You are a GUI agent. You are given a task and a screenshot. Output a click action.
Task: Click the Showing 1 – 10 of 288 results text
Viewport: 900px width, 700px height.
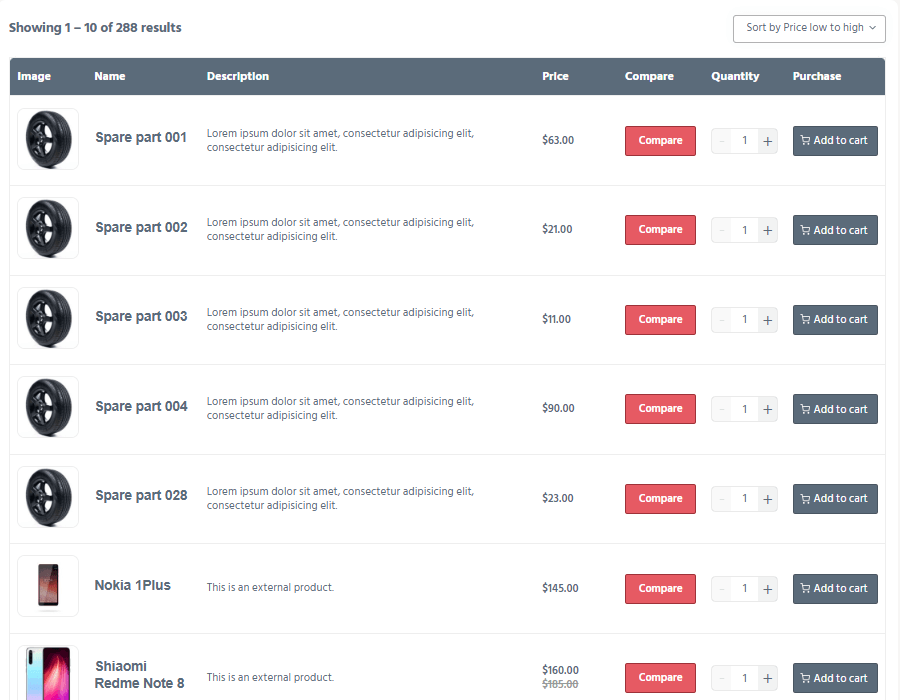(95, 28)
